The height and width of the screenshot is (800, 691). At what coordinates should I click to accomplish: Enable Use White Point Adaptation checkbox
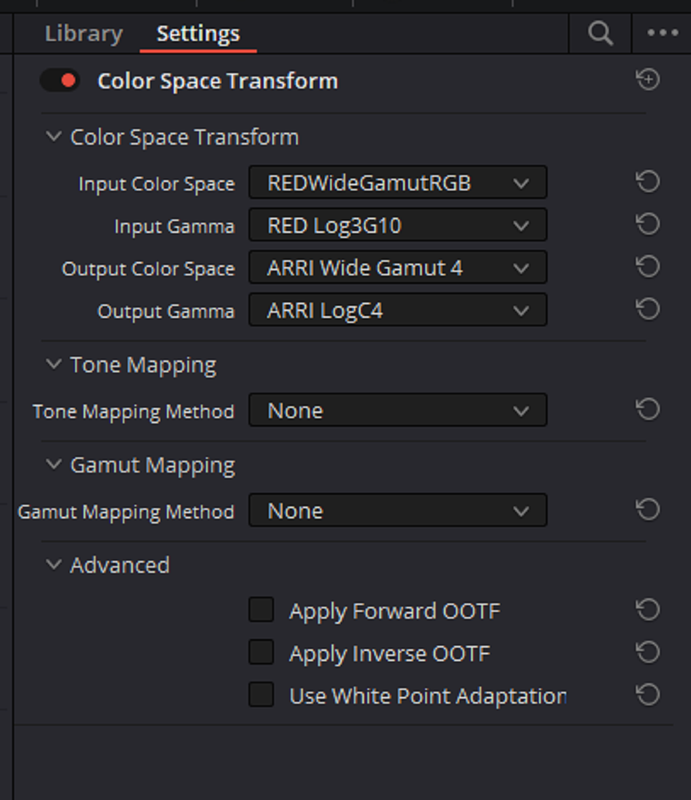coord(261,694)
